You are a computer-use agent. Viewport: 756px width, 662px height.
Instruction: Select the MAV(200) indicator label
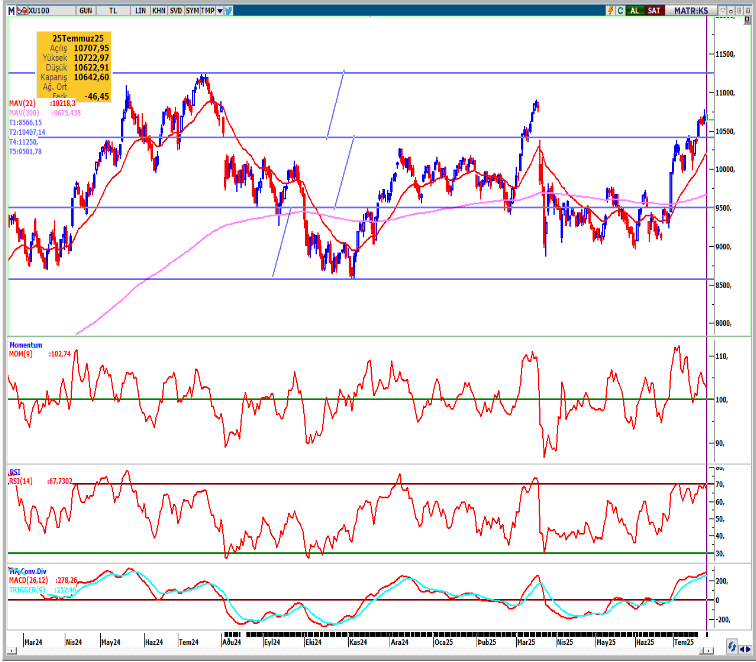[24, 113]
